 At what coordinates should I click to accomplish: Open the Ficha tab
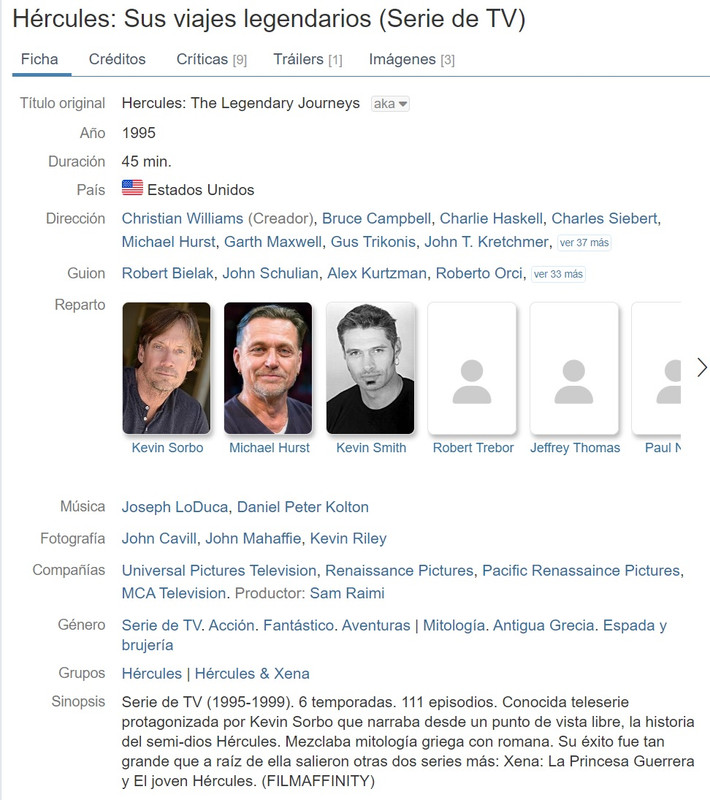coord(40,59)
